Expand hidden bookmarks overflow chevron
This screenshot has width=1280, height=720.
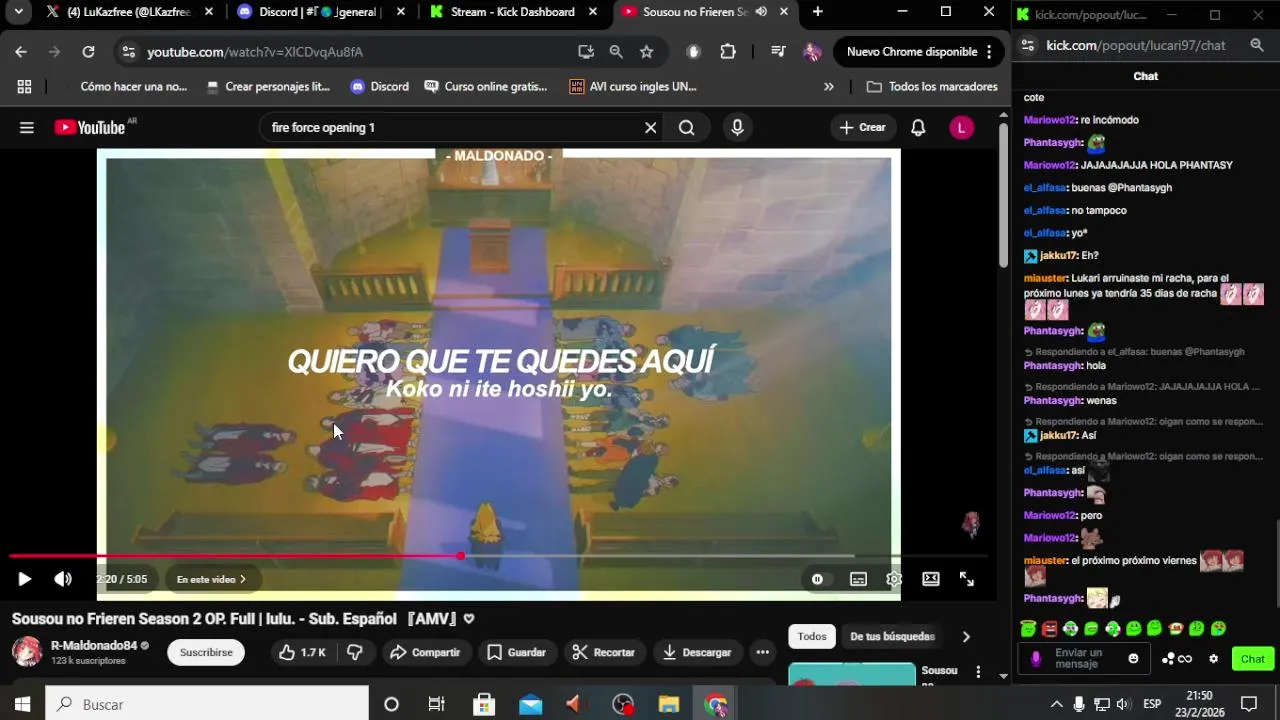point(828,87)
